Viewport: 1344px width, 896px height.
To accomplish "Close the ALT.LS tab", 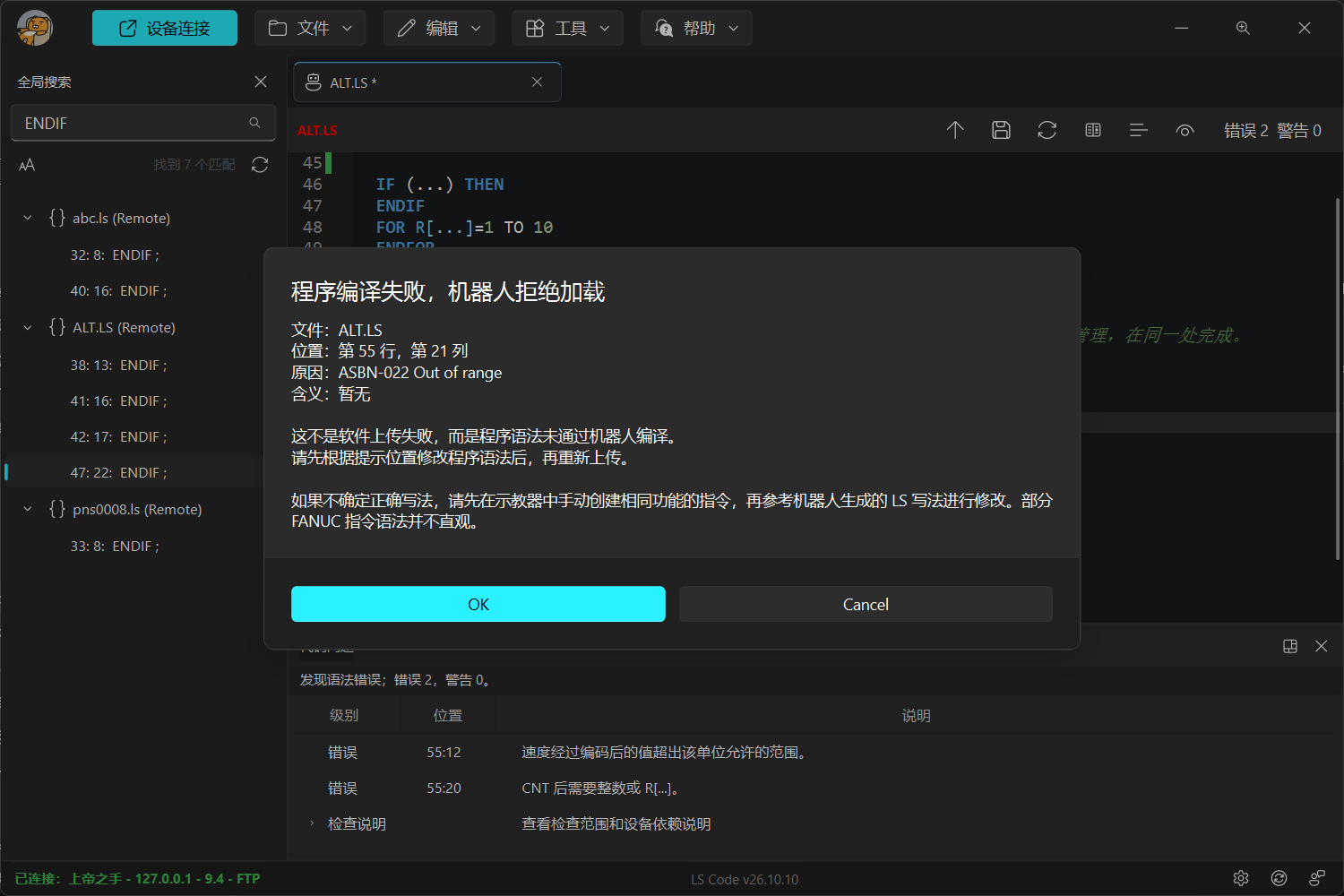I will pyautogui.click(x=537, y=82).
